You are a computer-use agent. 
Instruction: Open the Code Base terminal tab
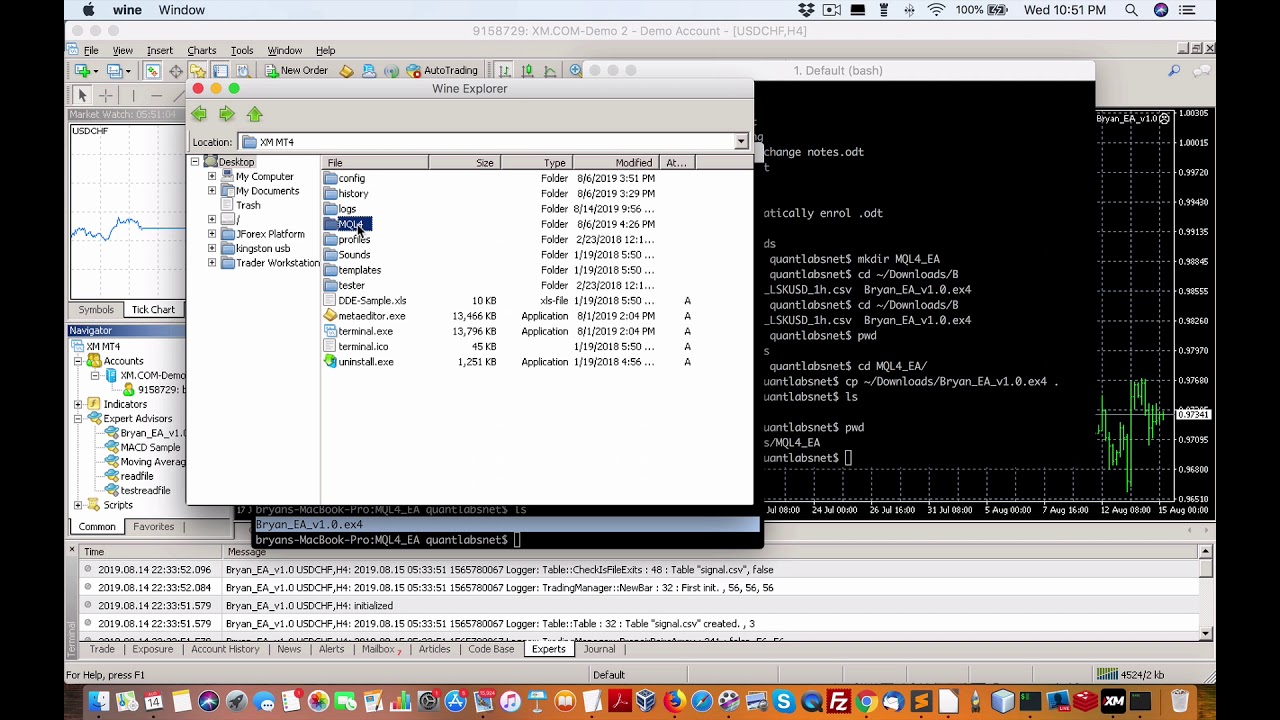point(491,649)
